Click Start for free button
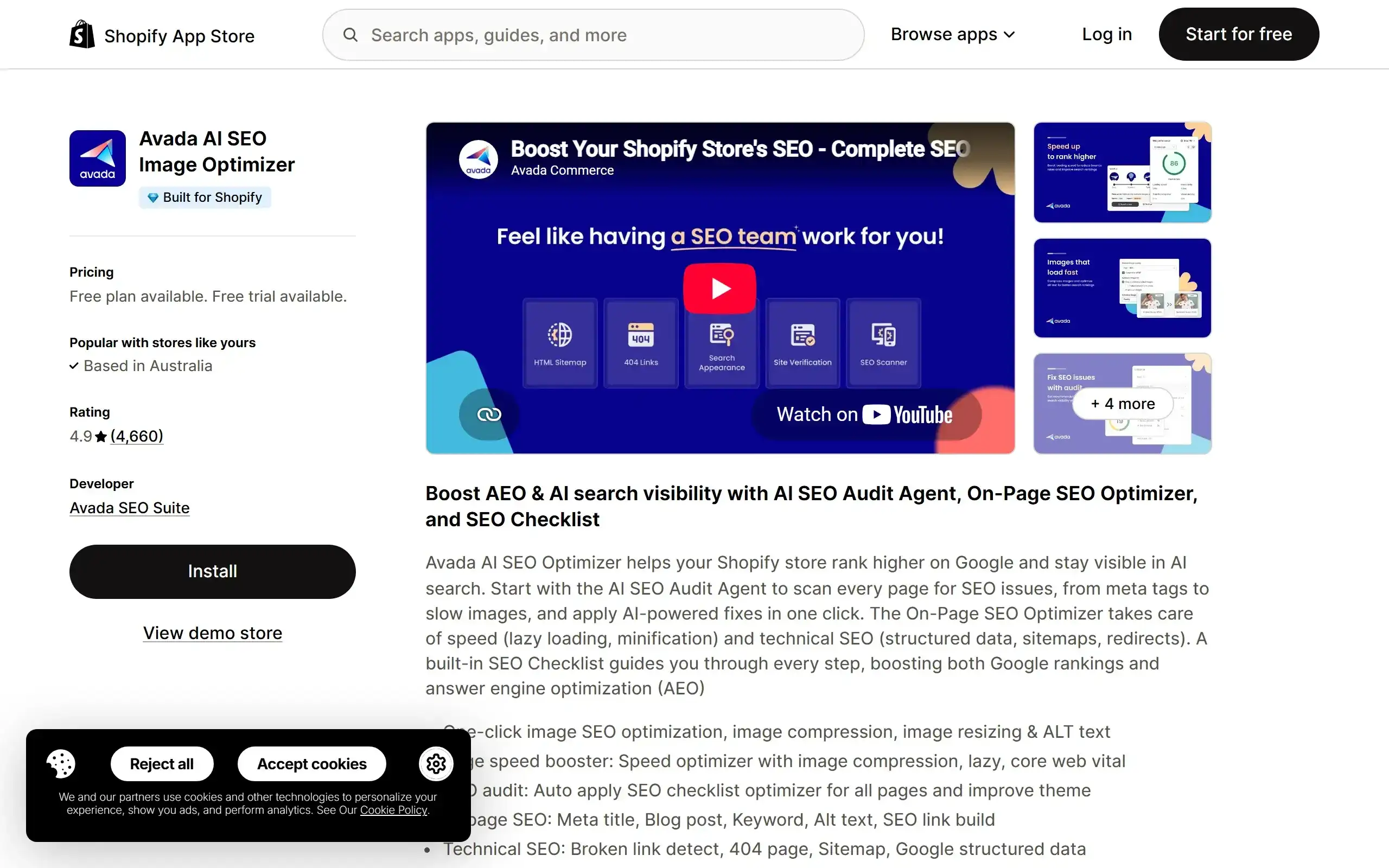This screenshot has height=868, width=1389. [1239, 34]
